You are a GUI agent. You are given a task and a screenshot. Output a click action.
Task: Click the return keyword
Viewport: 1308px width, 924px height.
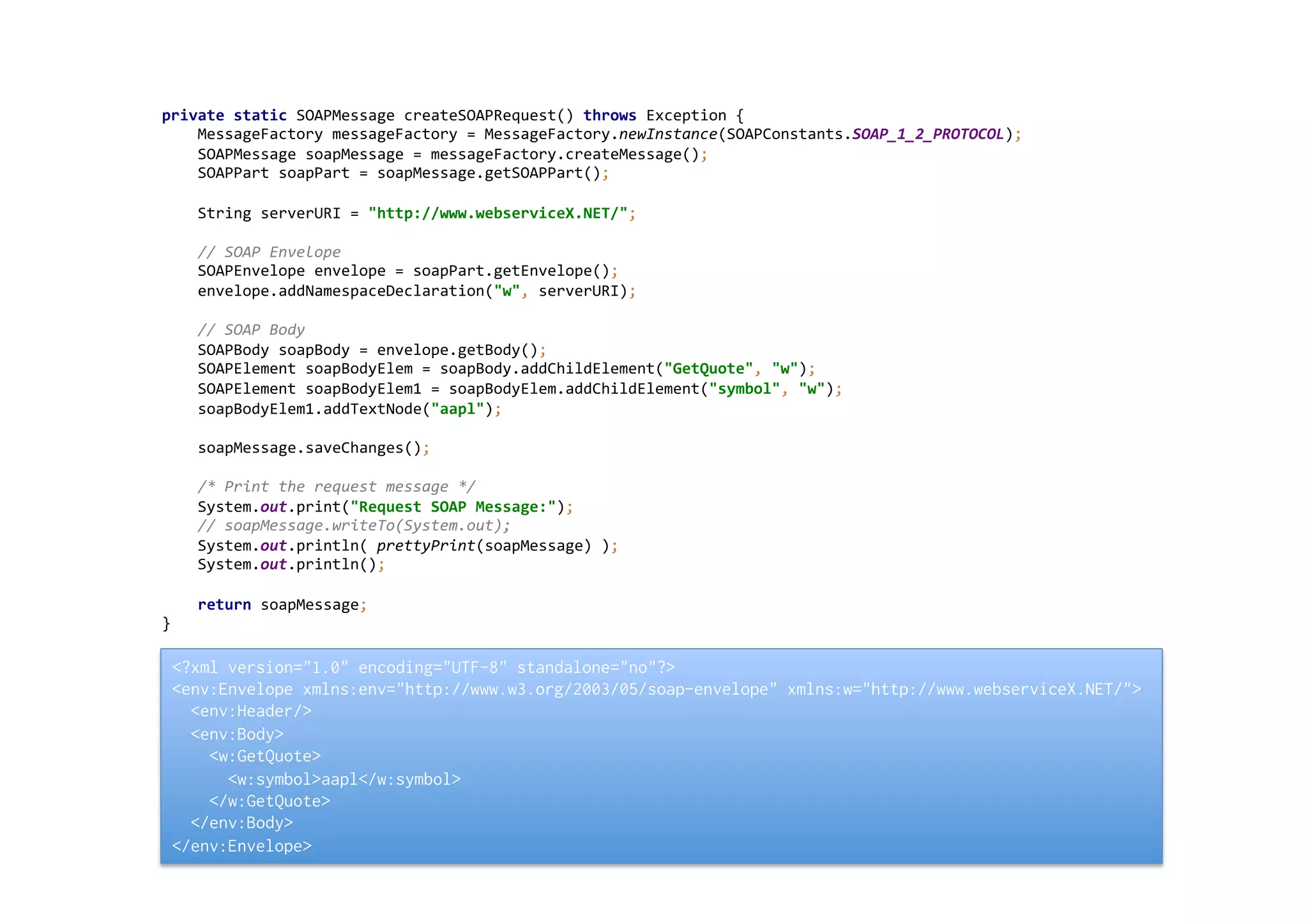coord(224,605)
